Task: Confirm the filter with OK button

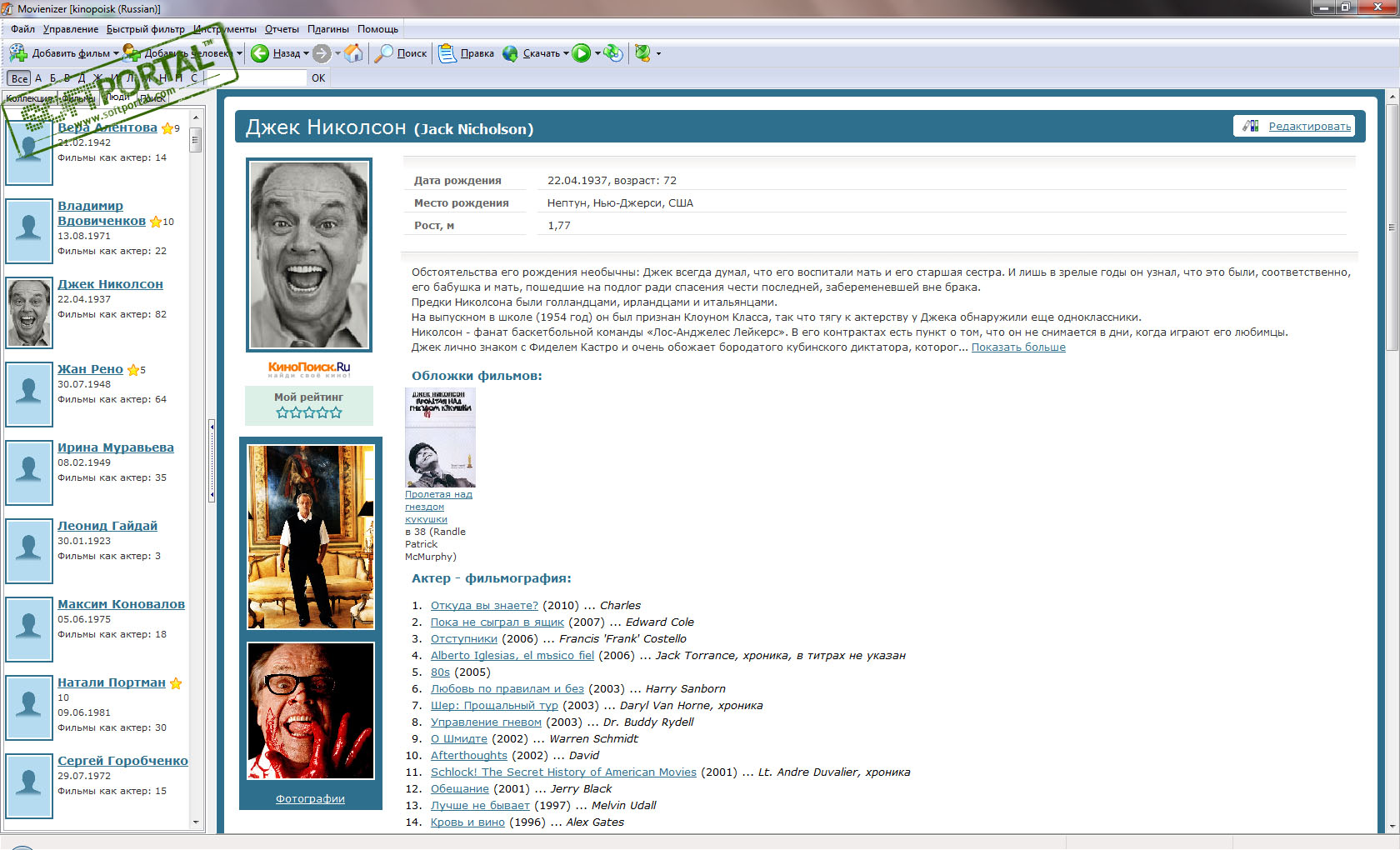Action: pyautogui.click(x=318, y=78)
